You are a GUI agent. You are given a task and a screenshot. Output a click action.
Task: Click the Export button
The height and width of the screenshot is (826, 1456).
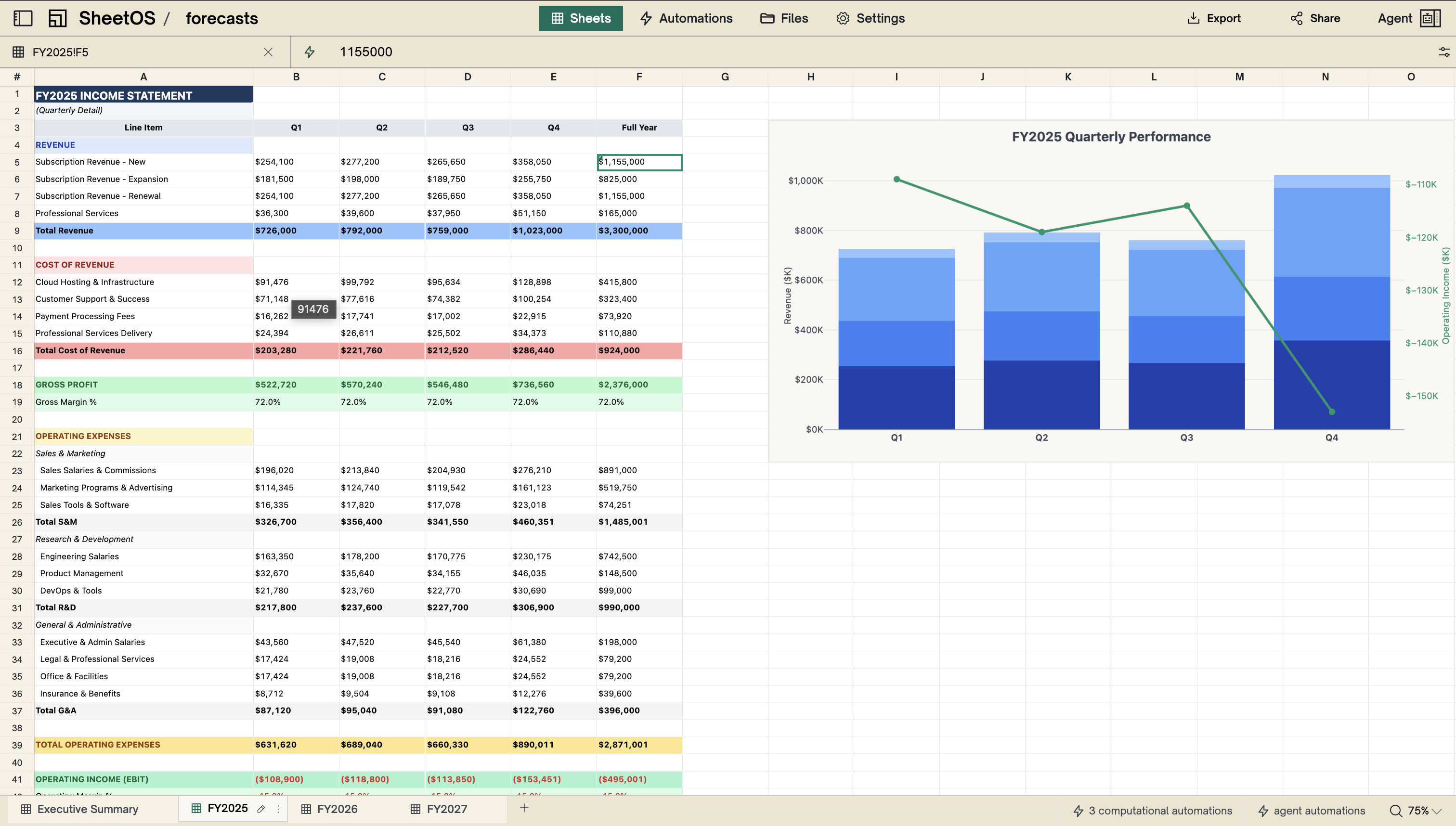1214,18
